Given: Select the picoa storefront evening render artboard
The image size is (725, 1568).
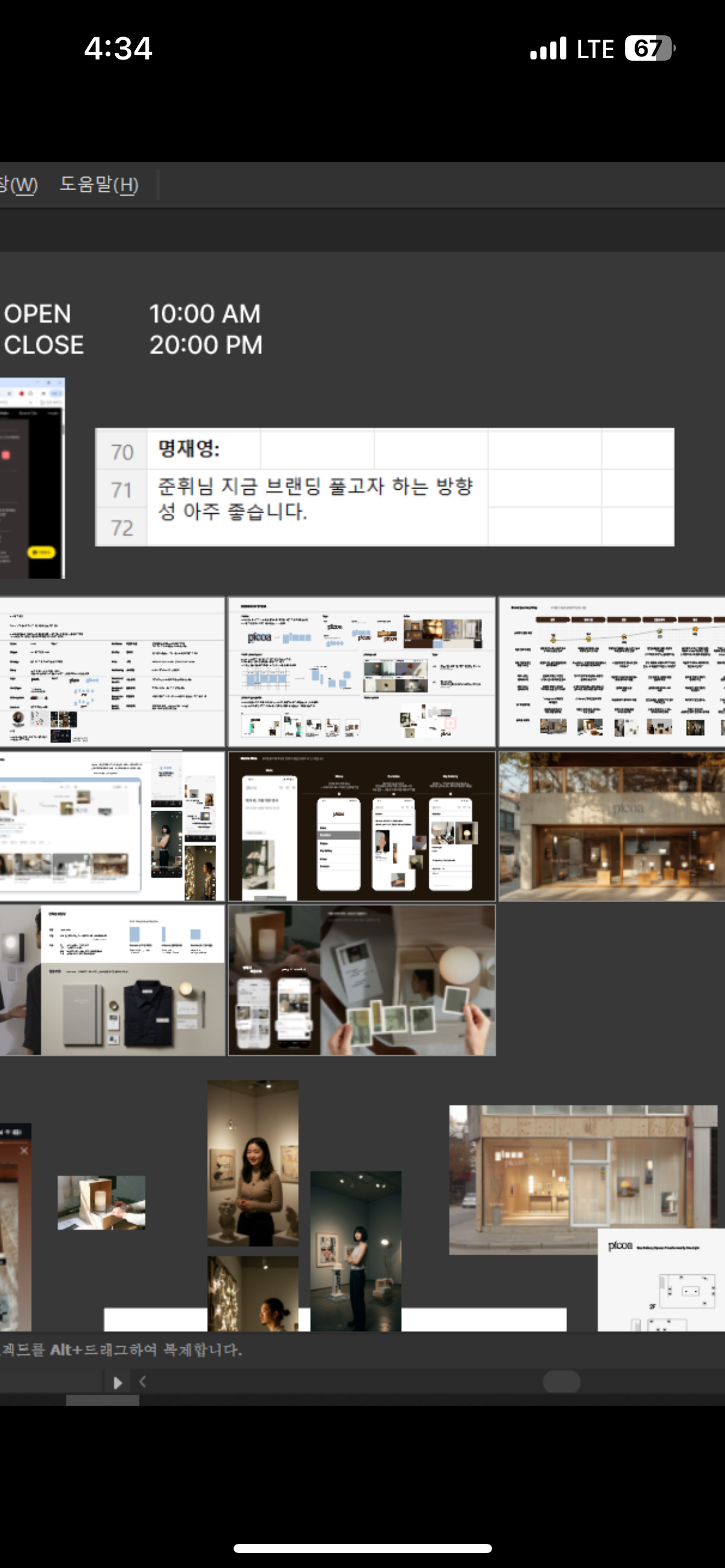Looking at the screenshot, I should tap(612, 827).
